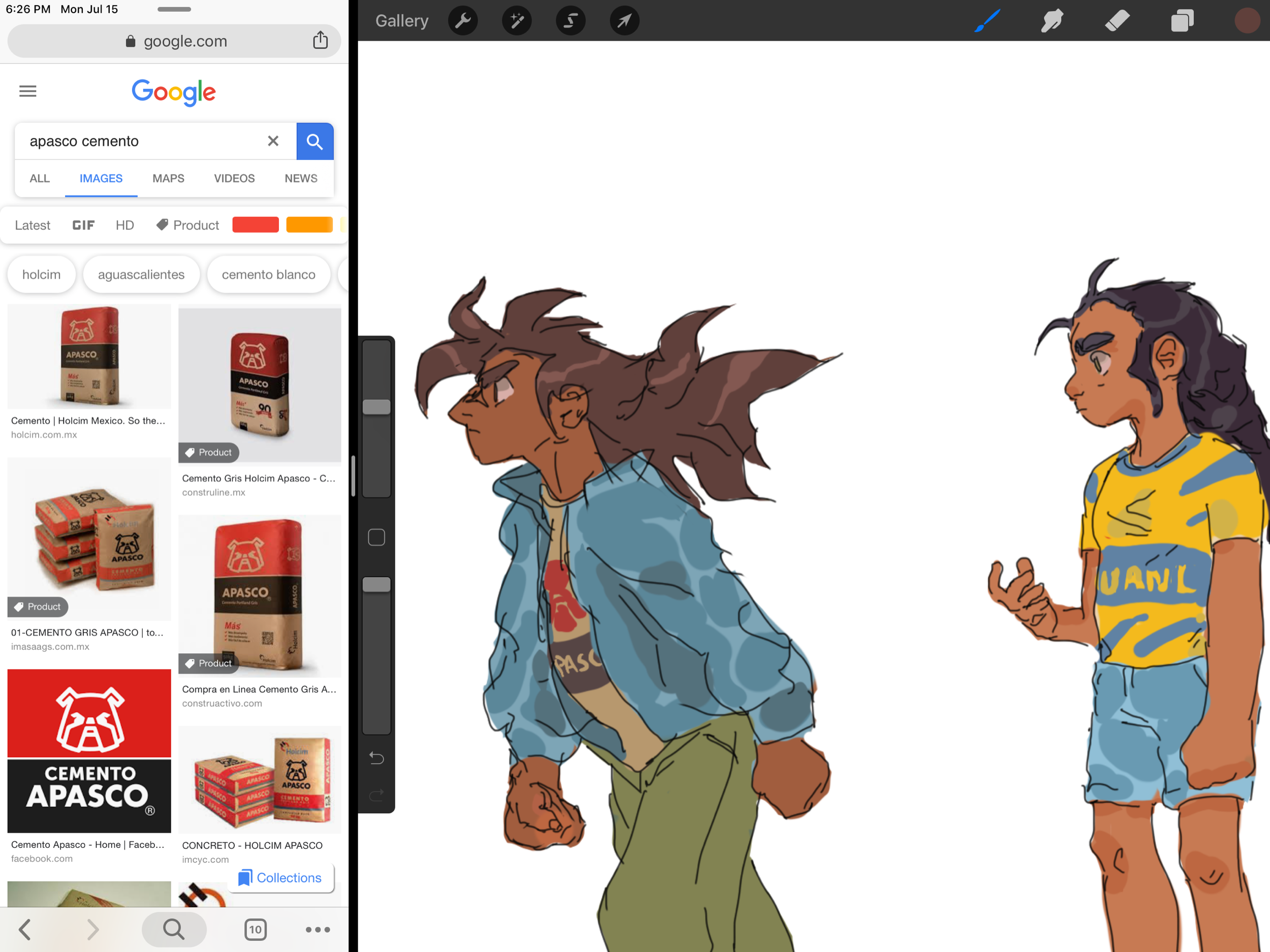Switch to the VIDEOS search tab

[234, 179]
